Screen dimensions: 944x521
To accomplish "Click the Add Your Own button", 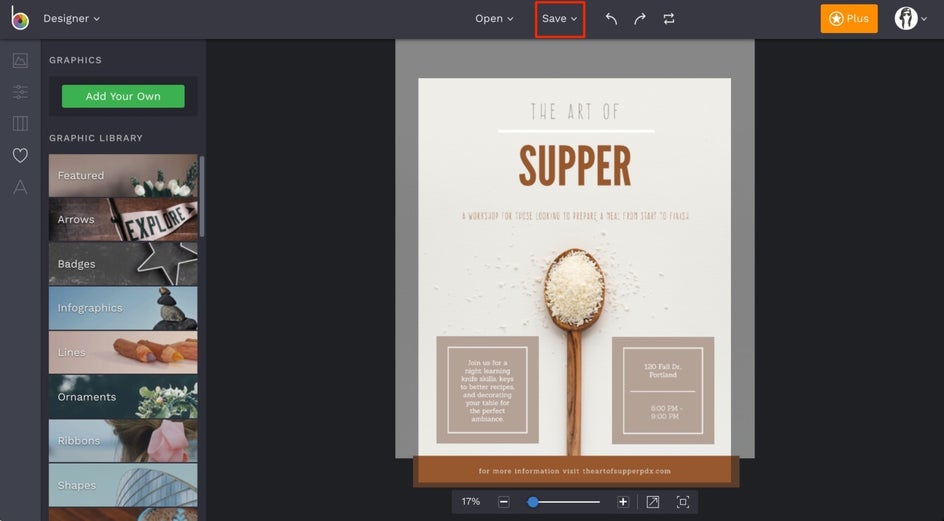I will tap(123, 96).
